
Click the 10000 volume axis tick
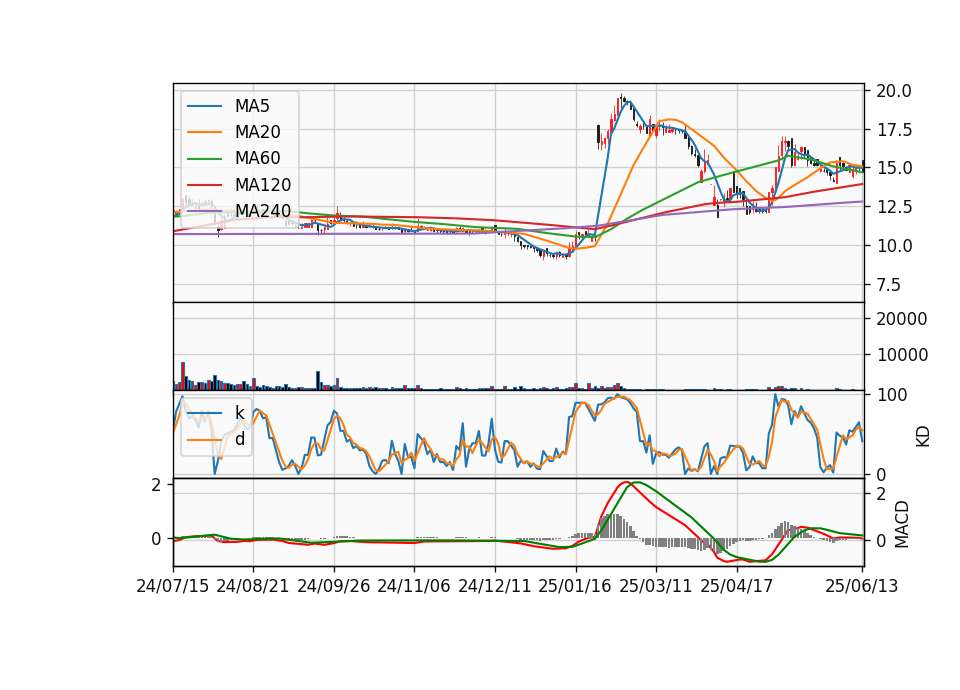pos(902,355)
